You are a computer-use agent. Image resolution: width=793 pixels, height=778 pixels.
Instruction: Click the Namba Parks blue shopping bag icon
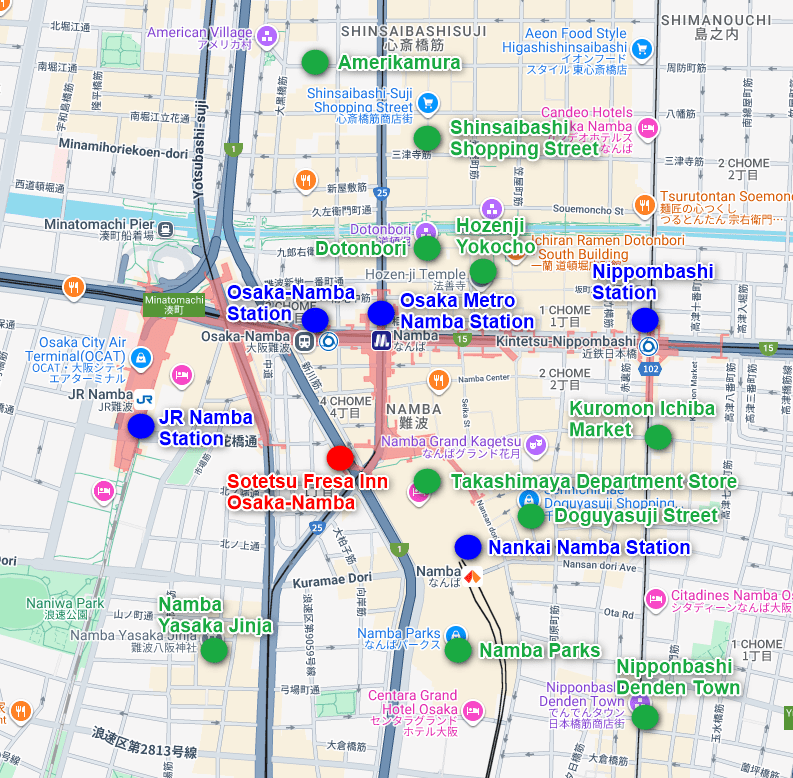pos(456,634)
